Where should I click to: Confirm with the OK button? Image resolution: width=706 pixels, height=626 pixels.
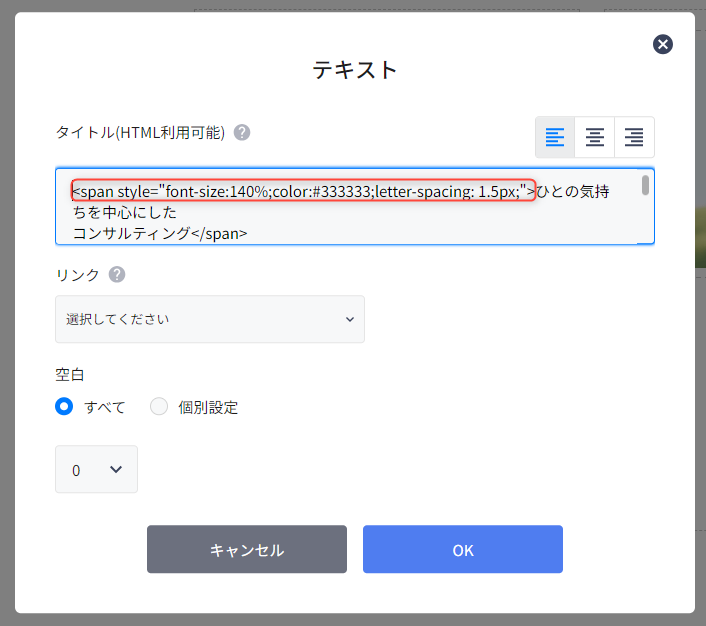coord(463,549)
